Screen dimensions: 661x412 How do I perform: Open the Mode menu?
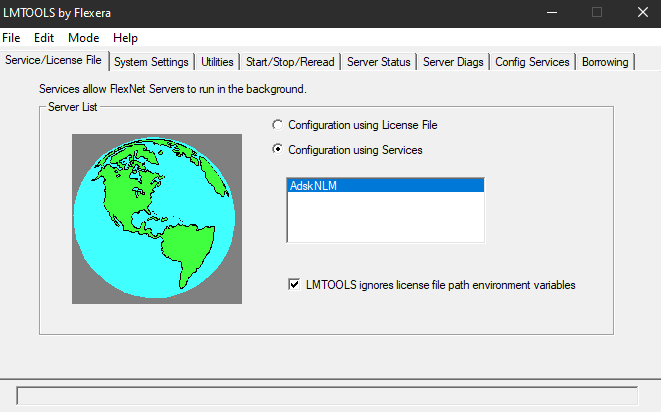[83, 38]
